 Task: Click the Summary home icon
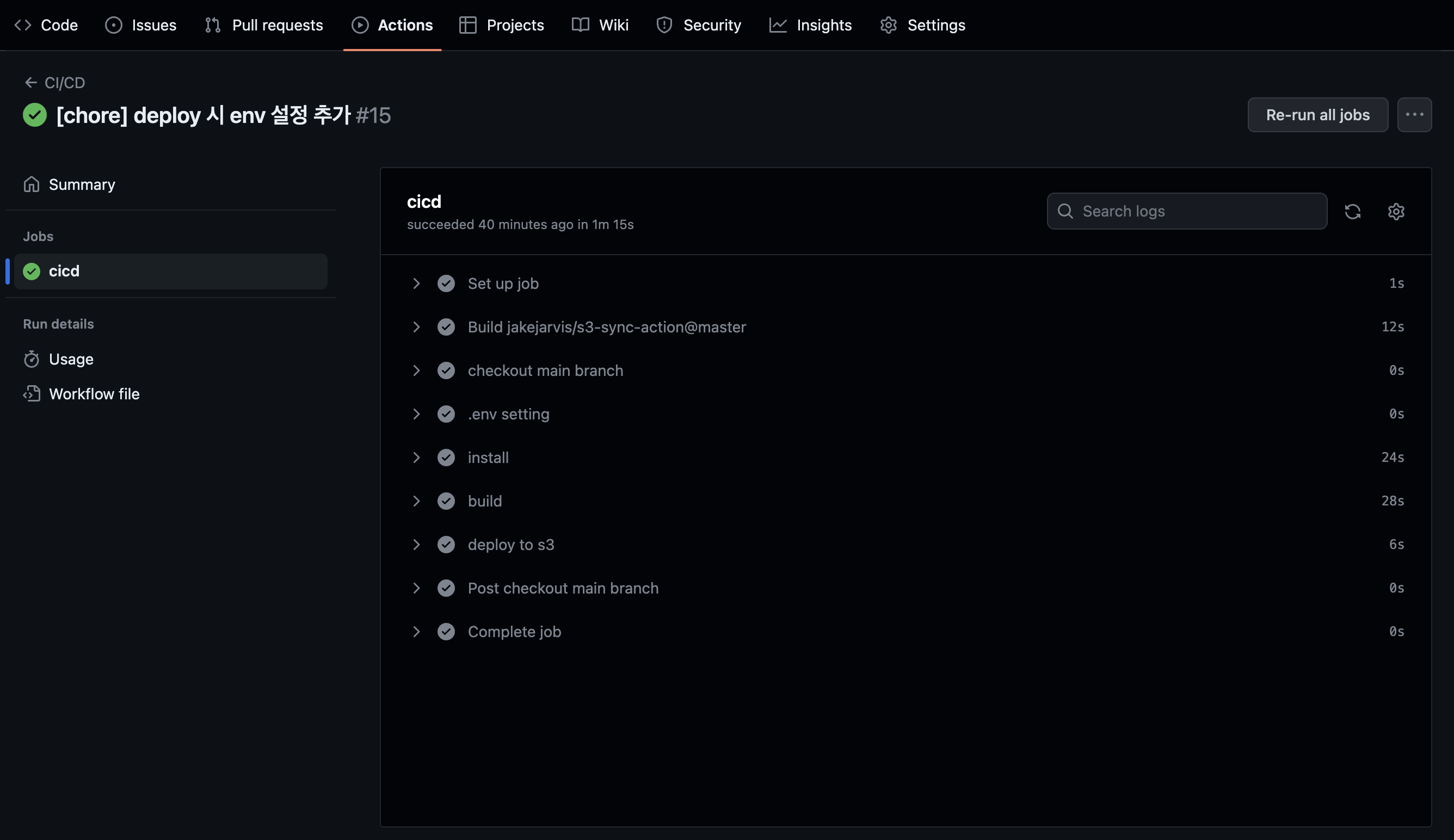click(x=32, y=184)
